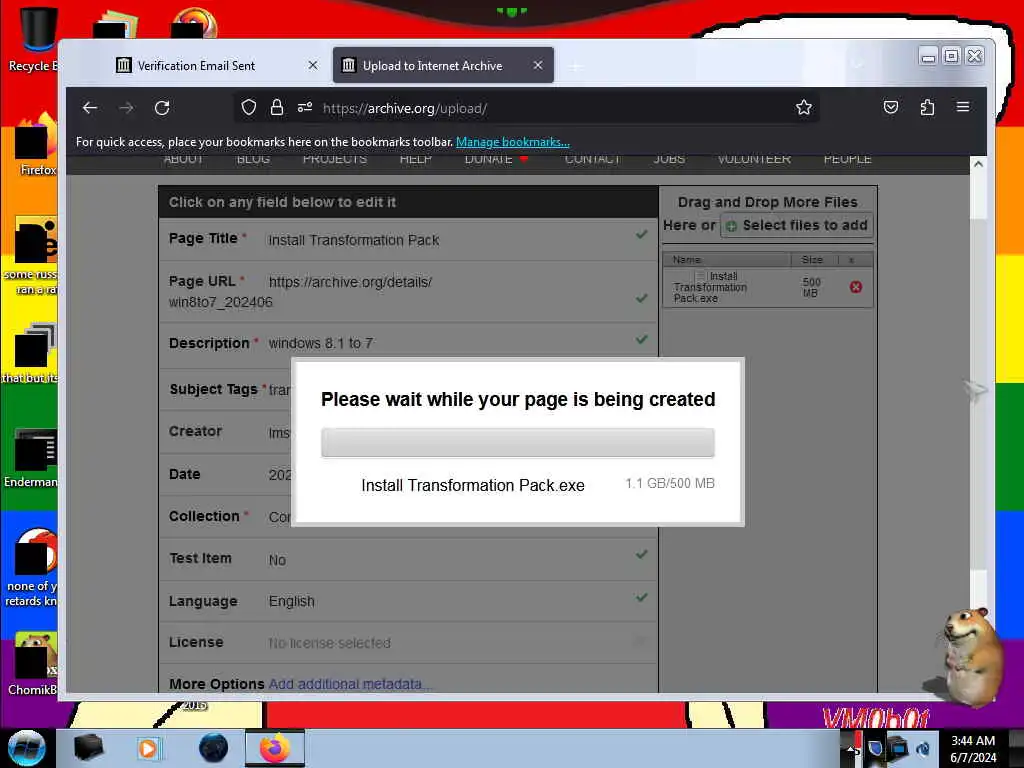The height and width of the screenshot is (768, 1024).
Task: Open the Firefox desktop shortcut
Action: click(x=34, y=145)
